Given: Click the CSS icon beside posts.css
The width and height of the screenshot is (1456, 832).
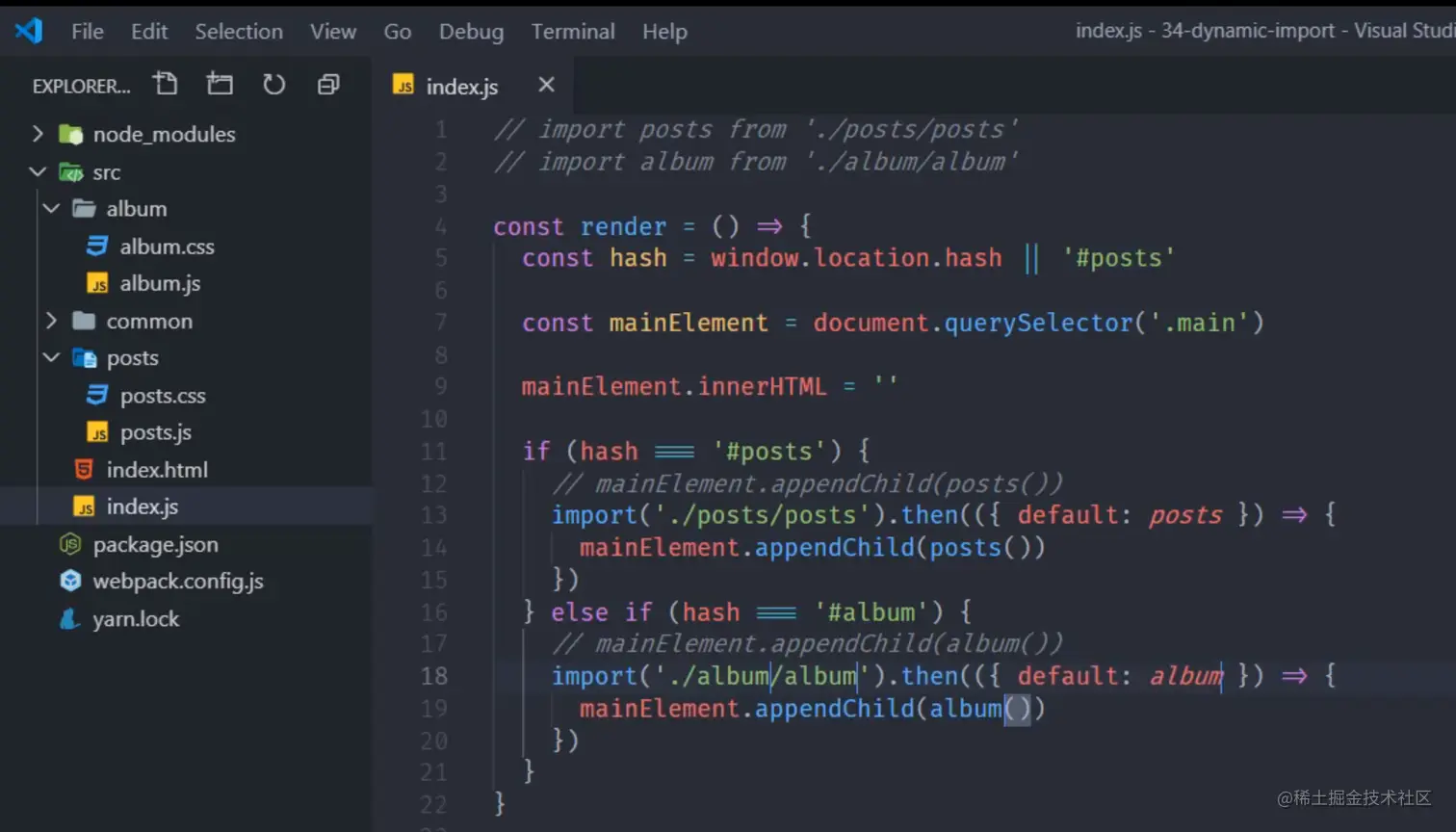Looking at the screenshot, I should tap(97, 395).
